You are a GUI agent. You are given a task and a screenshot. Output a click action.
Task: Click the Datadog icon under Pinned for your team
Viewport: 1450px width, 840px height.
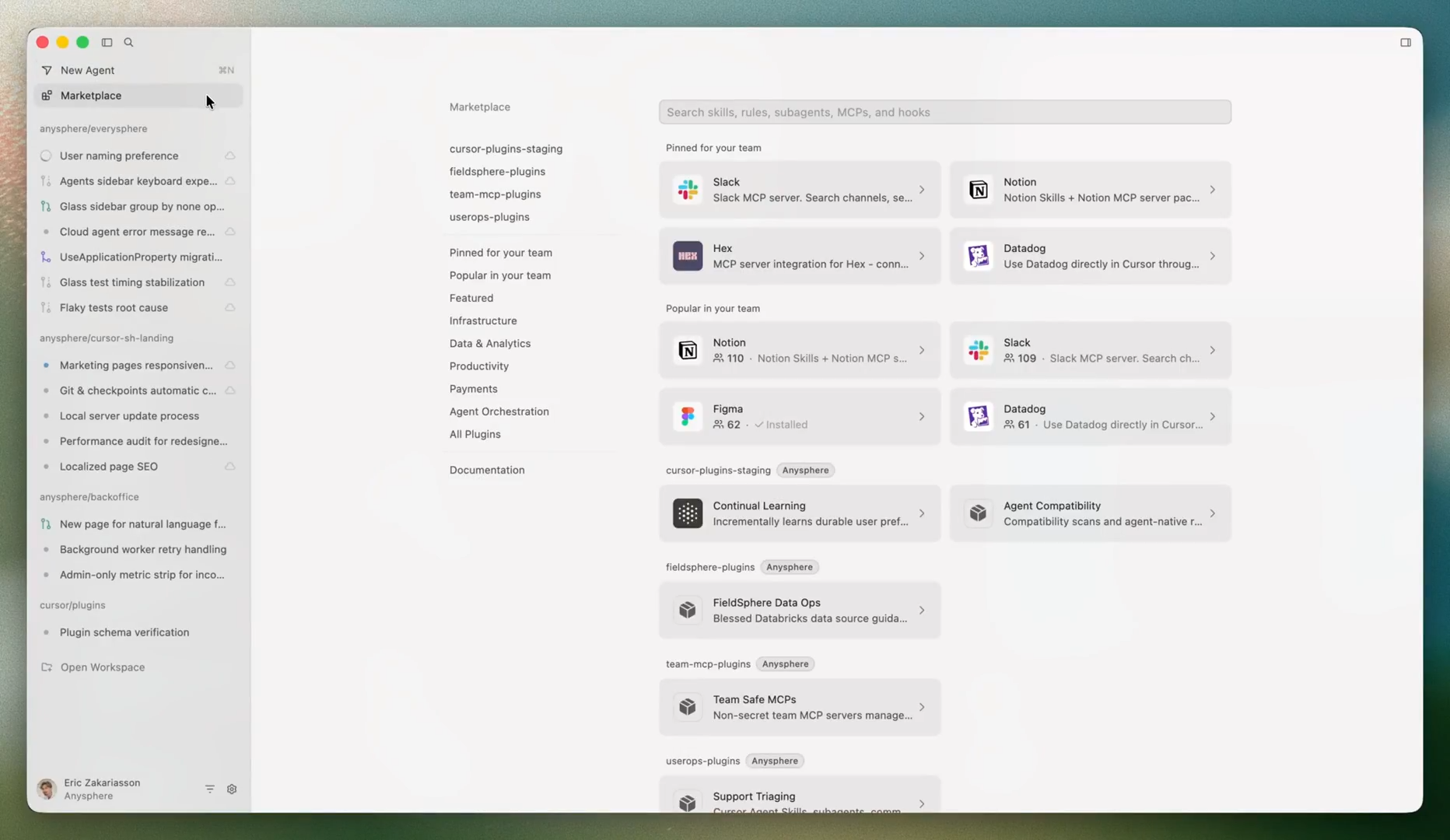point(979,256)
